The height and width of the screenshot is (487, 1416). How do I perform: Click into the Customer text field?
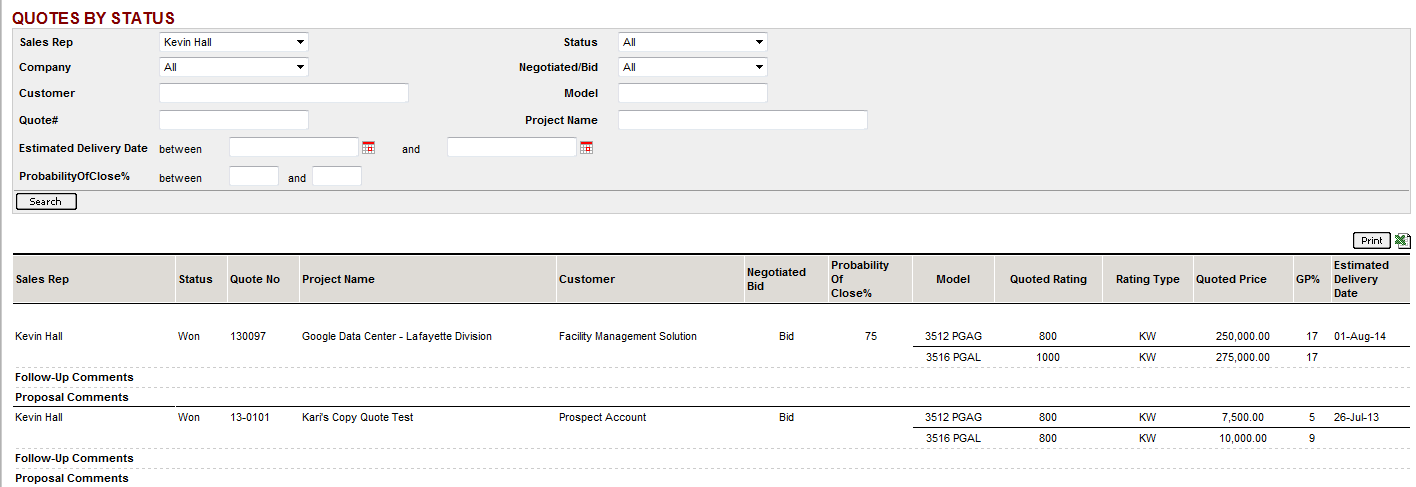tap(284, 93)
